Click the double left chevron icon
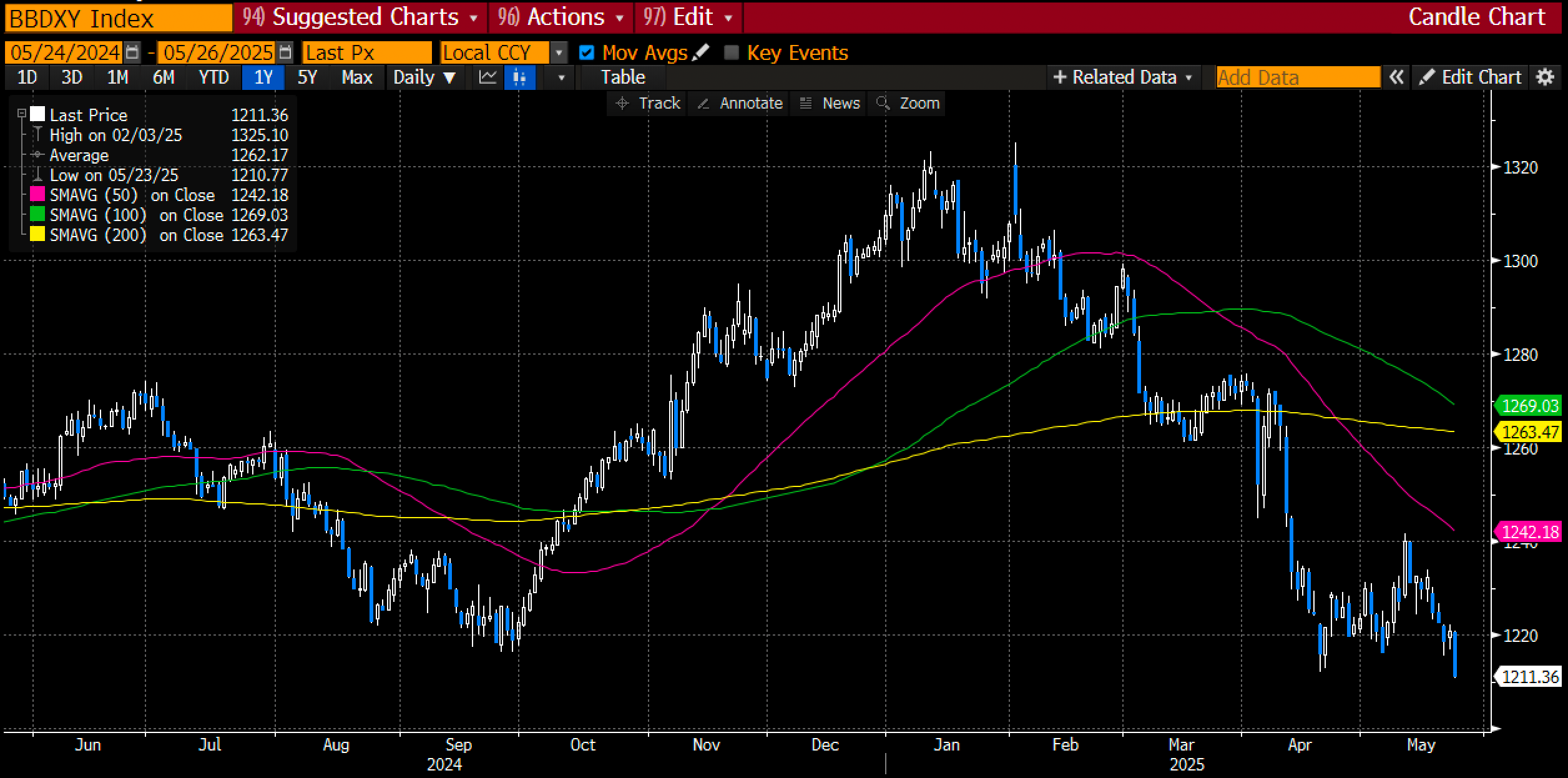The height and width of the screenshot is (778, 1568). tap(1396, 77)
